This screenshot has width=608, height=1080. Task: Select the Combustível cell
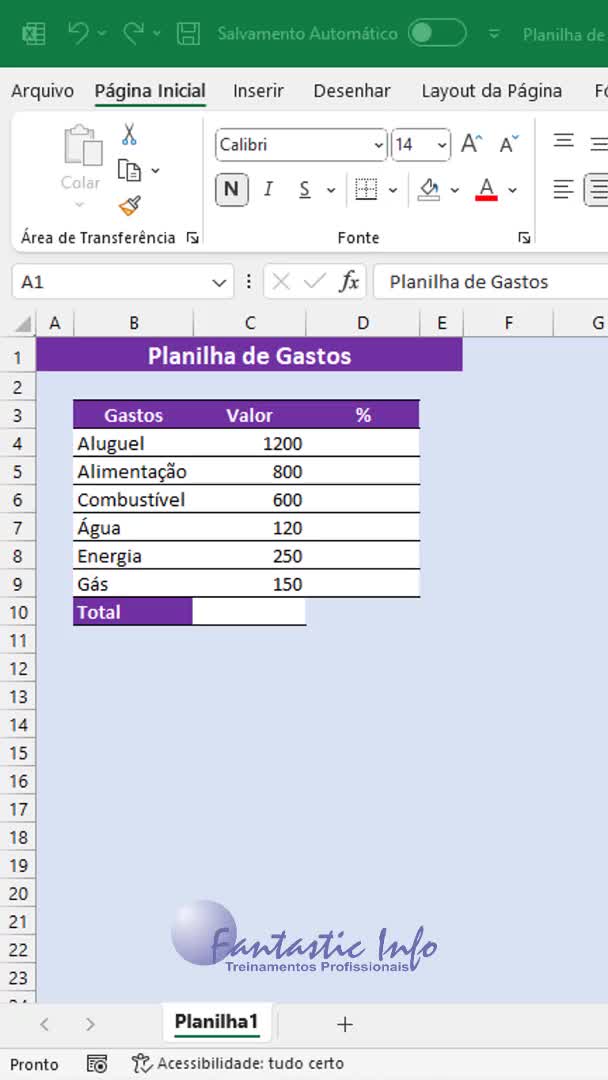[x=134, y=499]
